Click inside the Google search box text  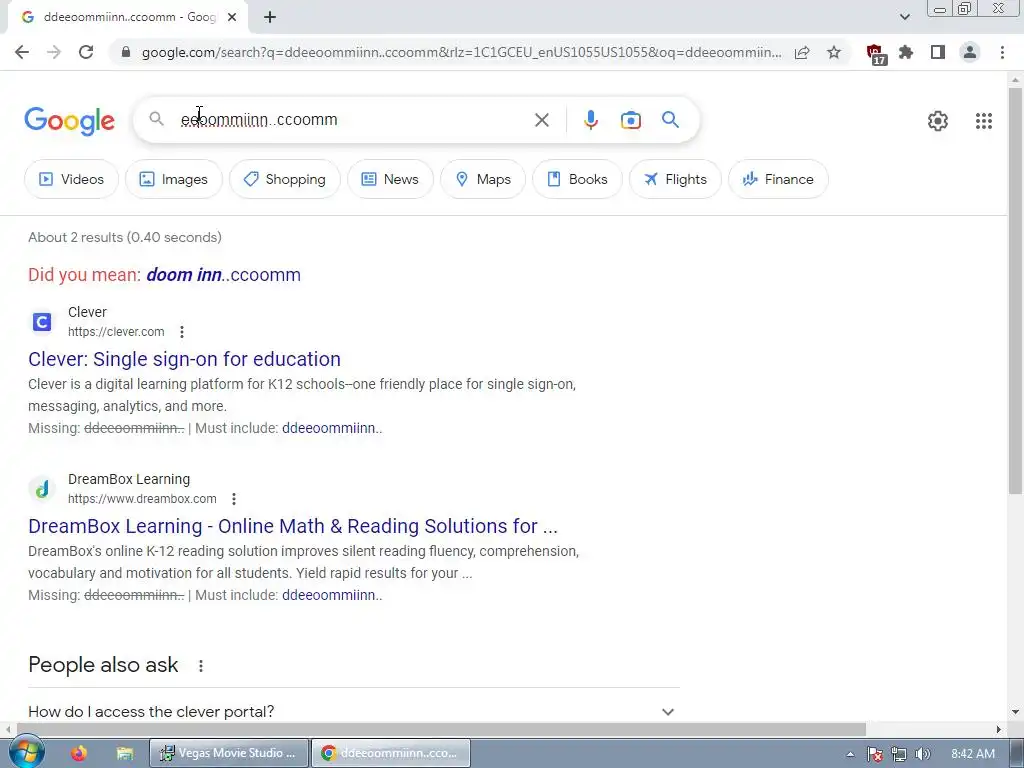259,120
